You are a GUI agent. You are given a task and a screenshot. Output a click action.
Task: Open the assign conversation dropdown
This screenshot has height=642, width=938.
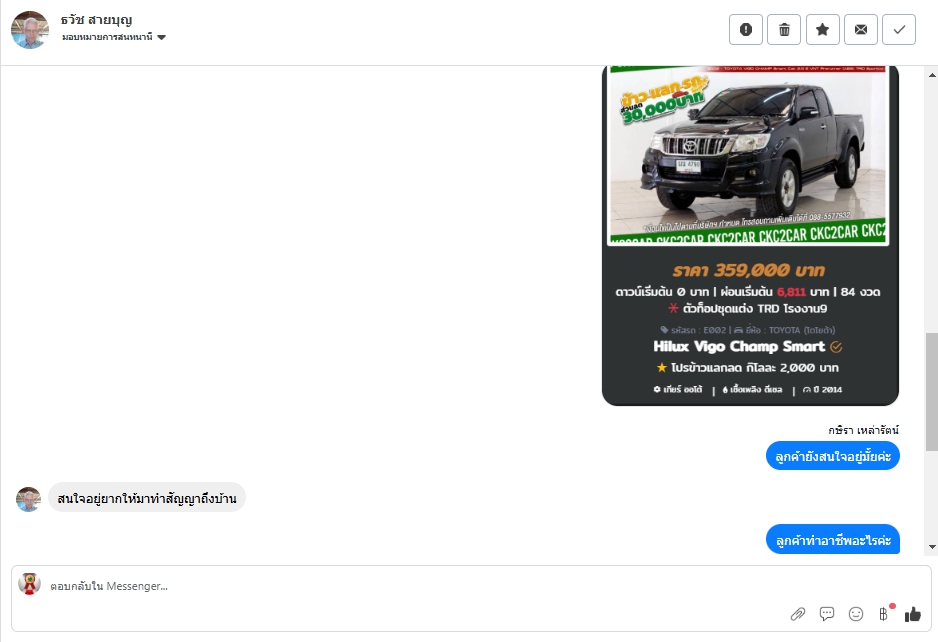point(114,37)
